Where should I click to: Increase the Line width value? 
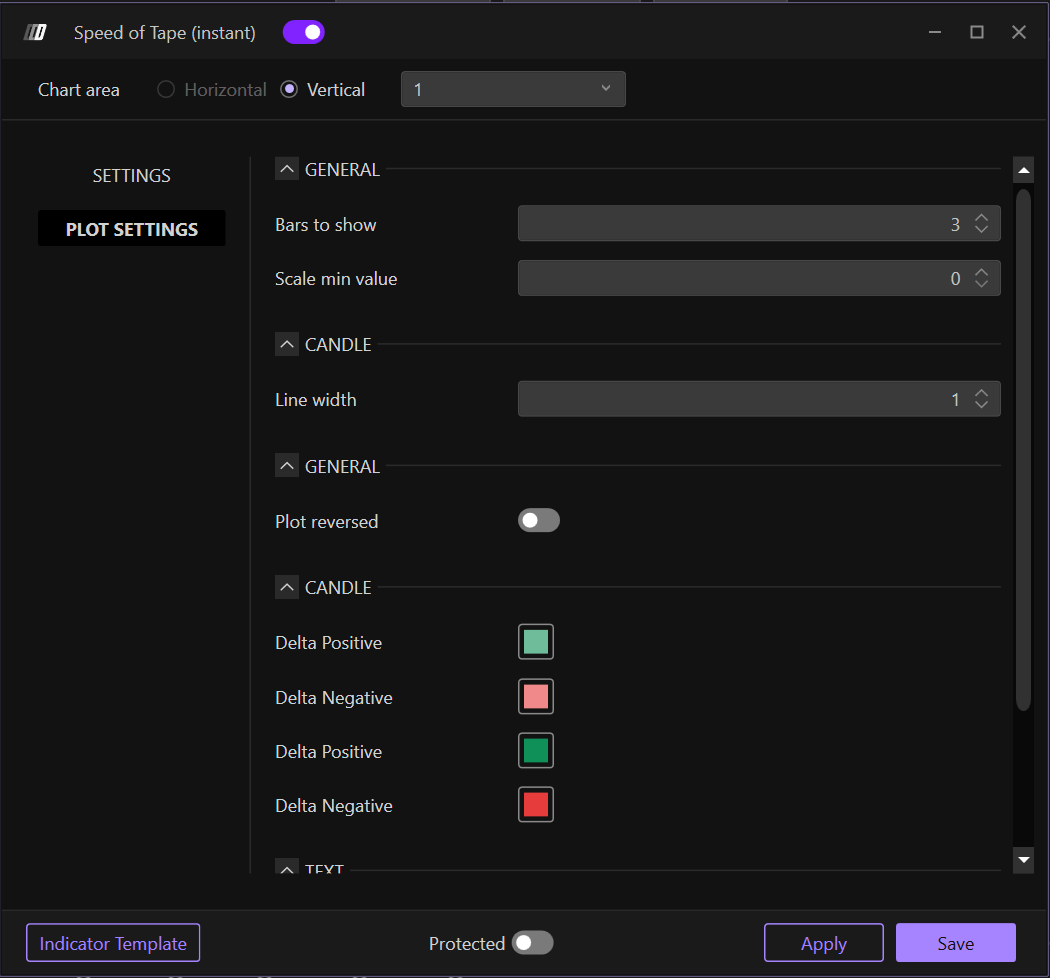point(982,394)
